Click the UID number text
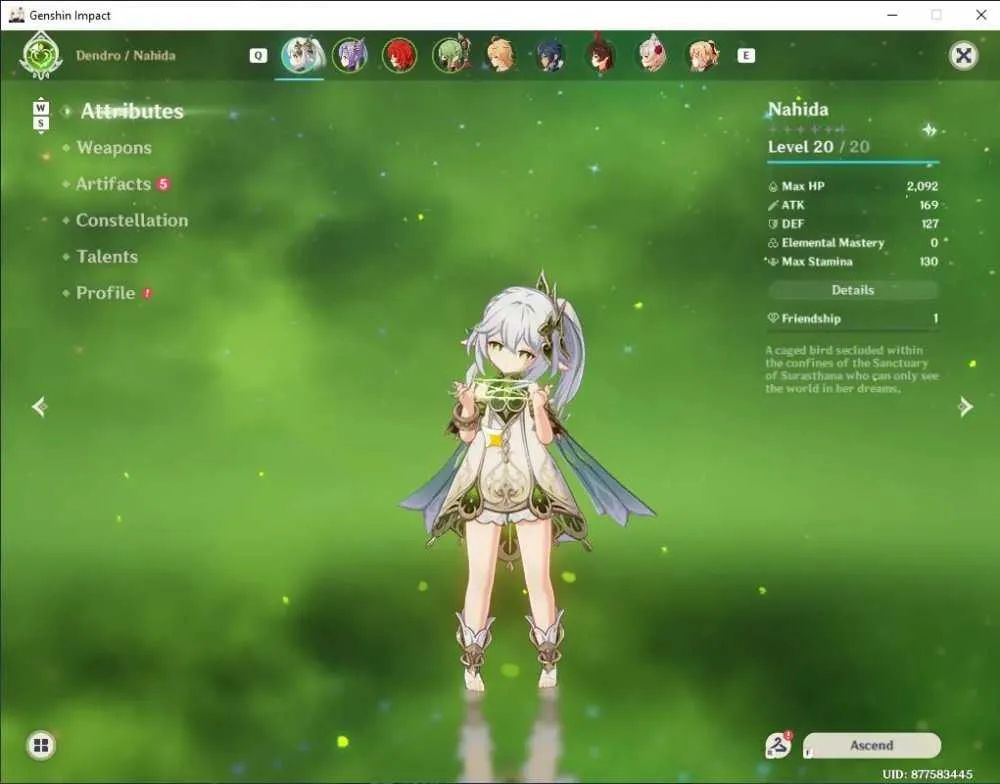The height and width of the screenshot is (784, 1000). coord(927,774)
